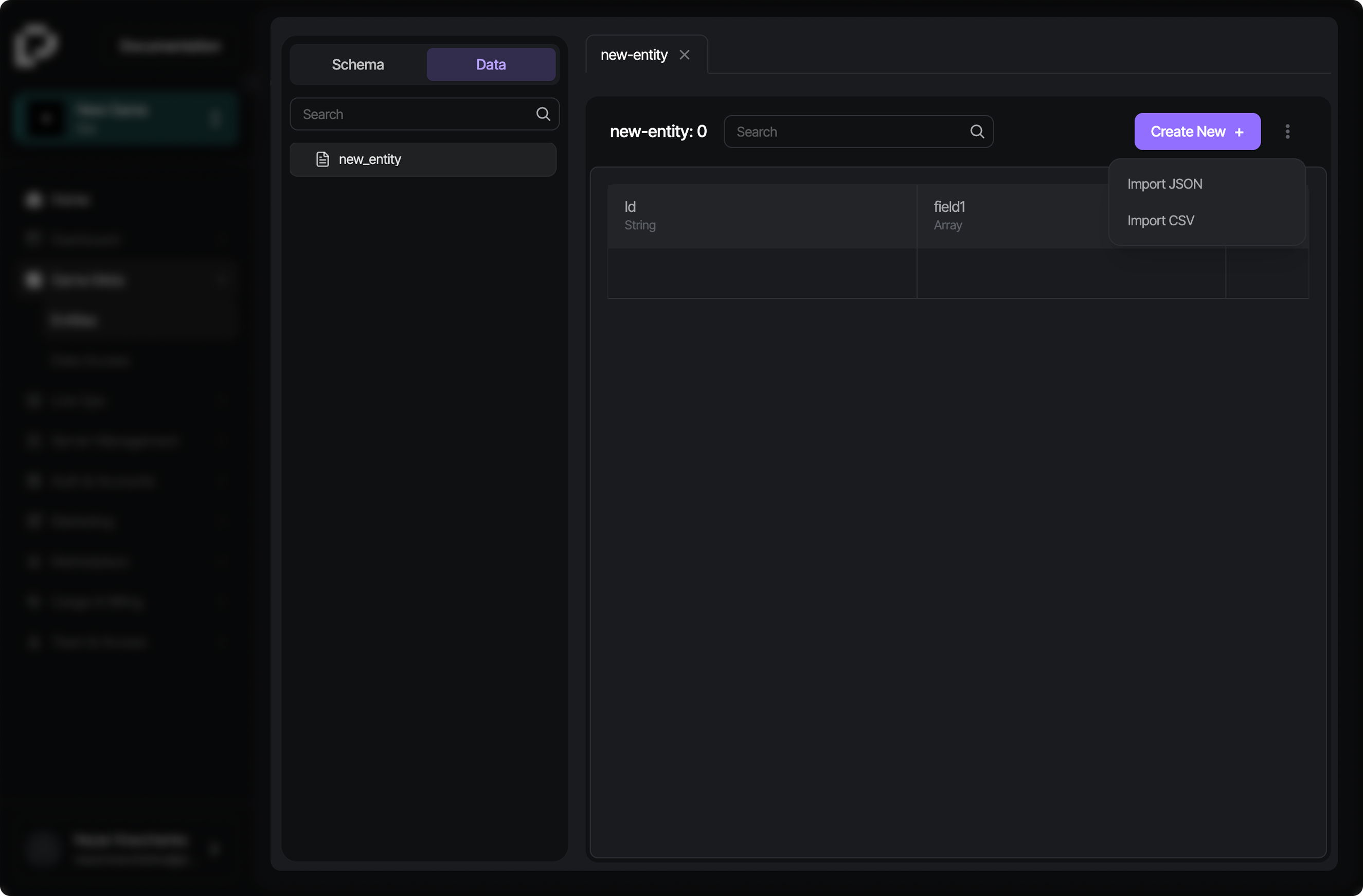Select the Data tab
Screen dimensions: 1363x896
click(x=490, y=64)
